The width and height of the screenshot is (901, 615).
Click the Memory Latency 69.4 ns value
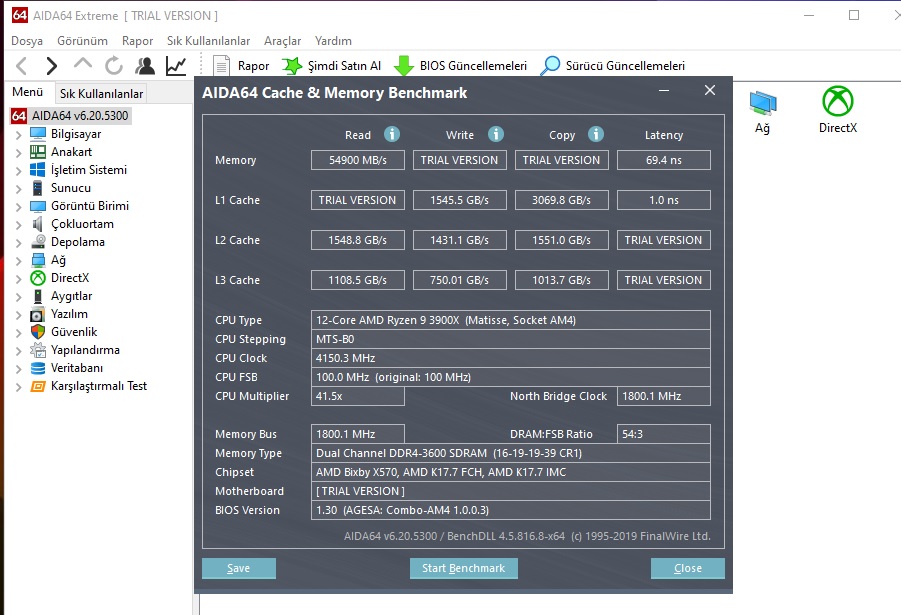click(x=664, y=160)
